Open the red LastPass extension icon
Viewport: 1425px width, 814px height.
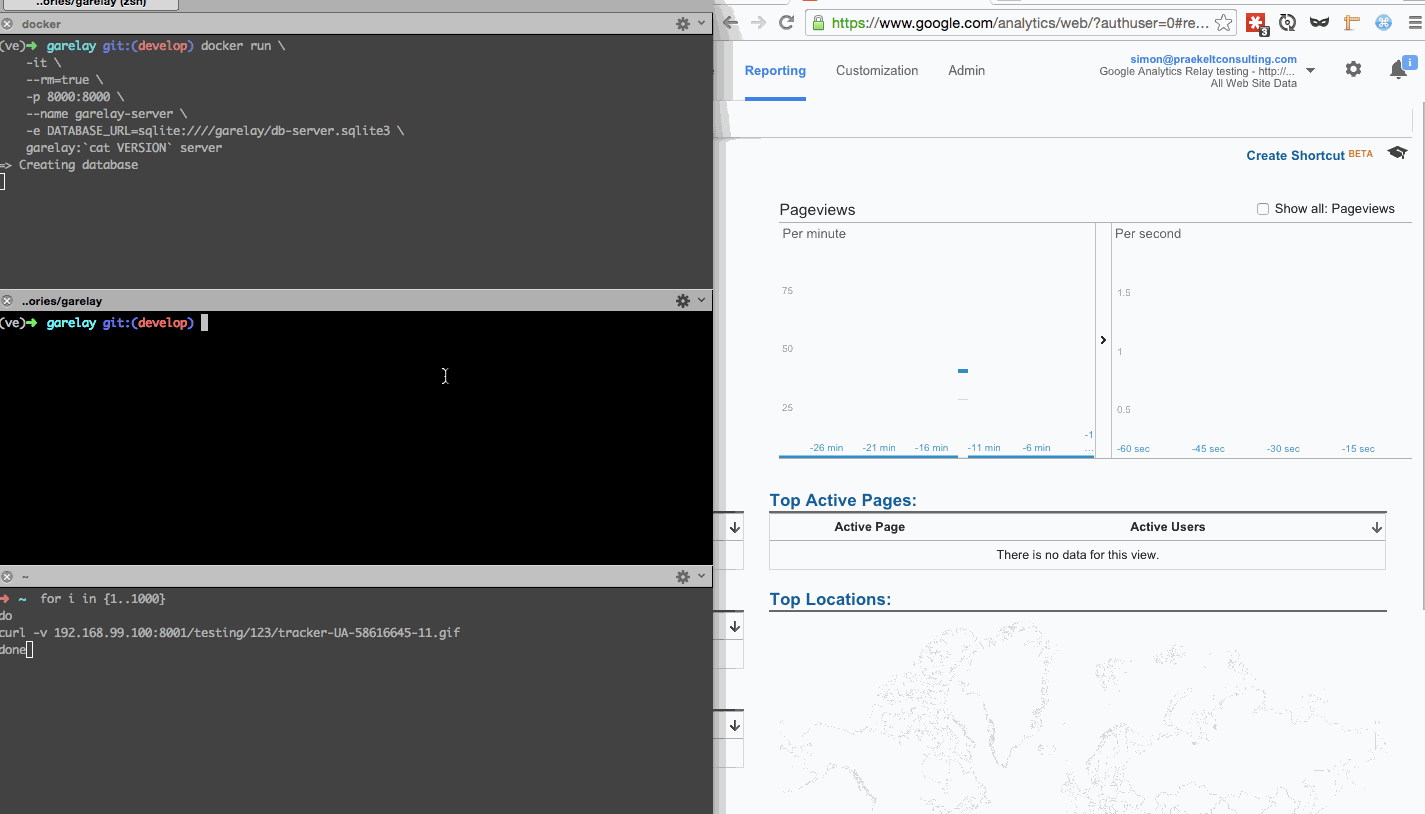(x=1256, y=23)
